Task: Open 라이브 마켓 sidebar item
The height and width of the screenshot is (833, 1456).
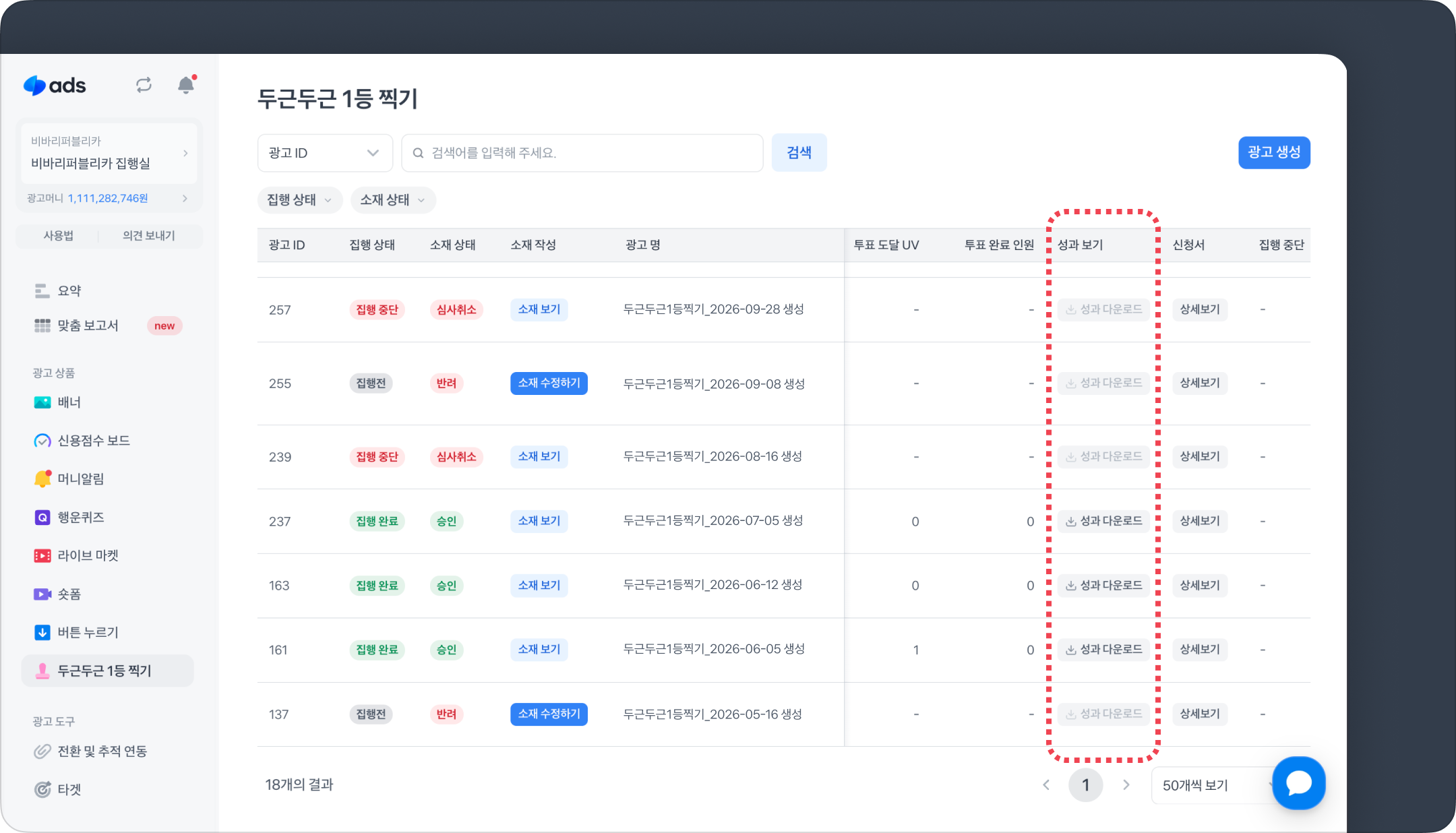Action: coord(88,556)
